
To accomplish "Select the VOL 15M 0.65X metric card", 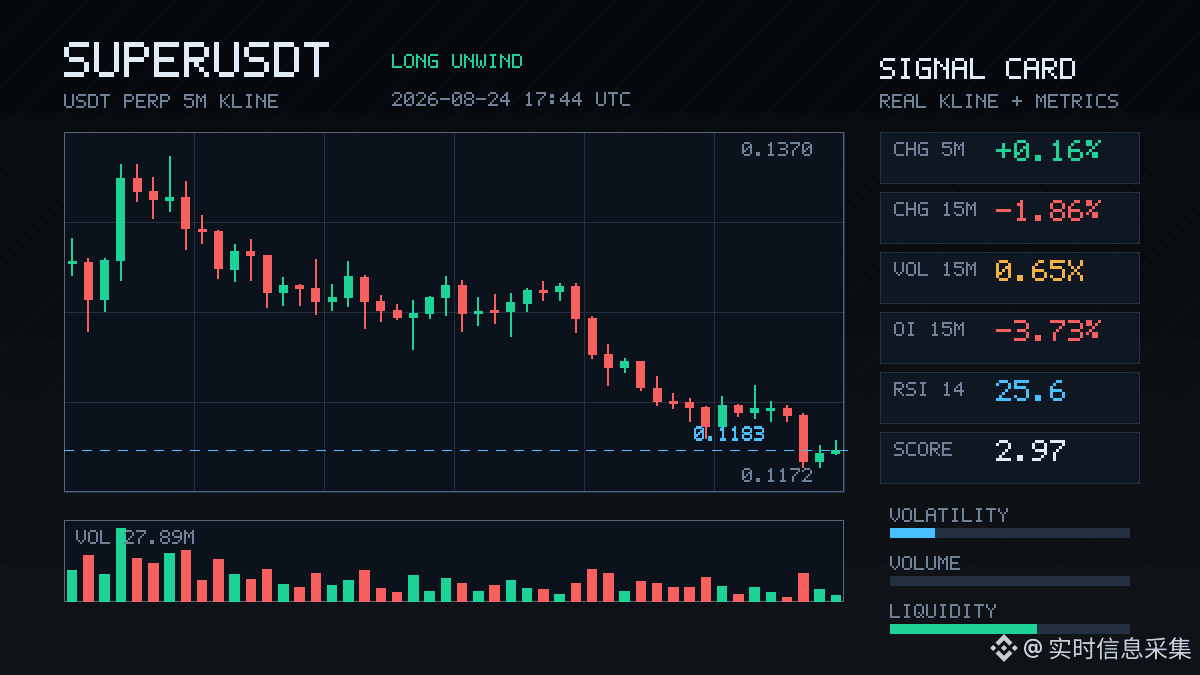I will (x=1009, y=278).
